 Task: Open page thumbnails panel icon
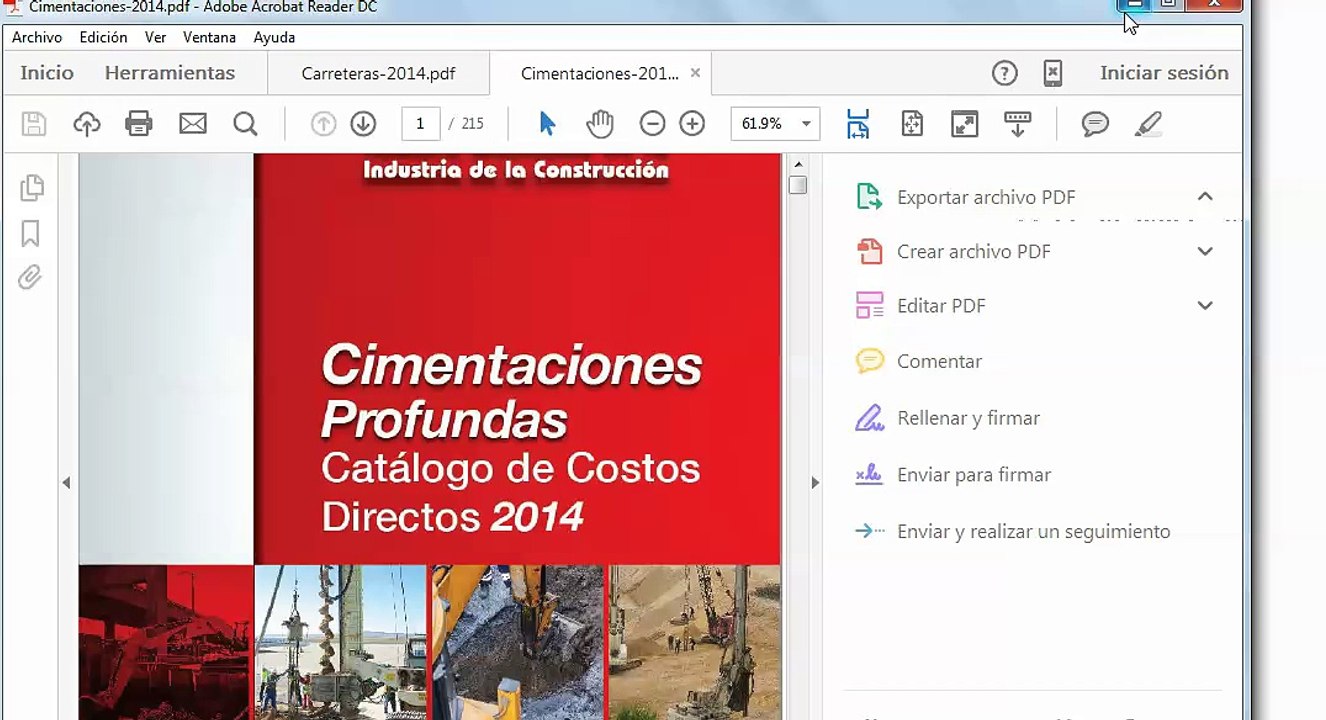coord(31,187)
